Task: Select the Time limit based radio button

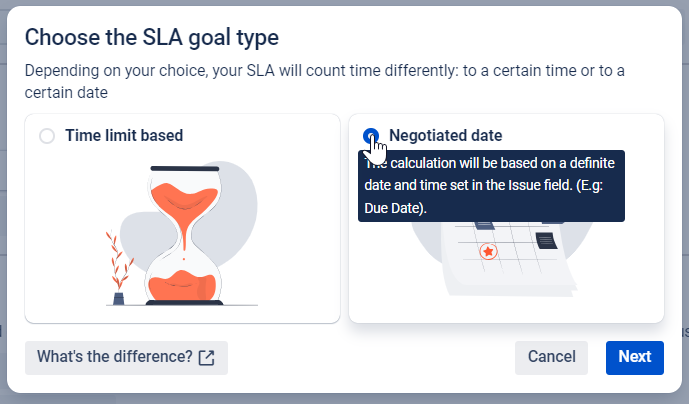Action: pos(47,136)
